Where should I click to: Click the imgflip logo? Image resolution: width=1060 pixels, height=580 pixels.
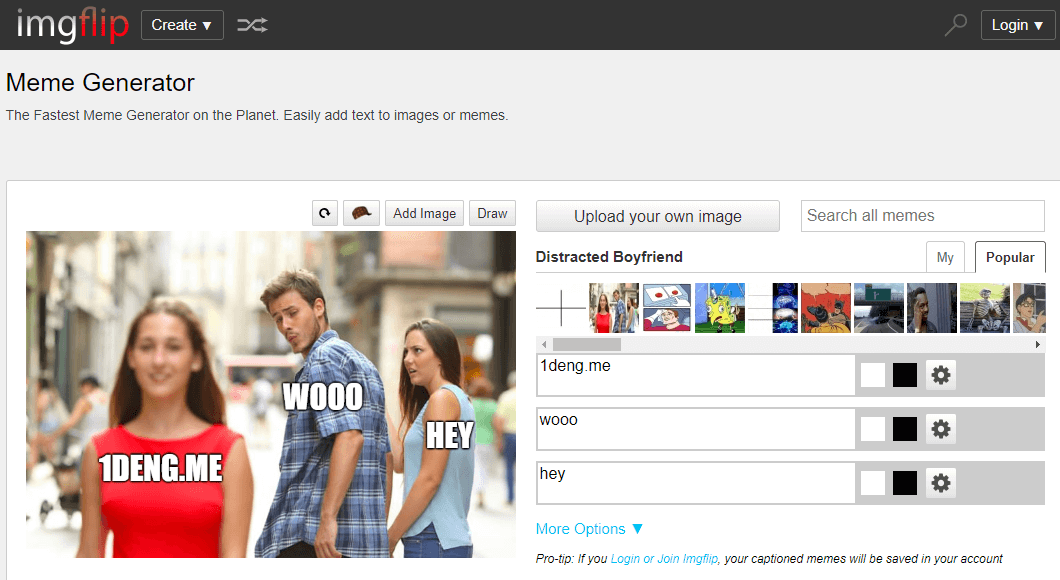click(72, 25)
